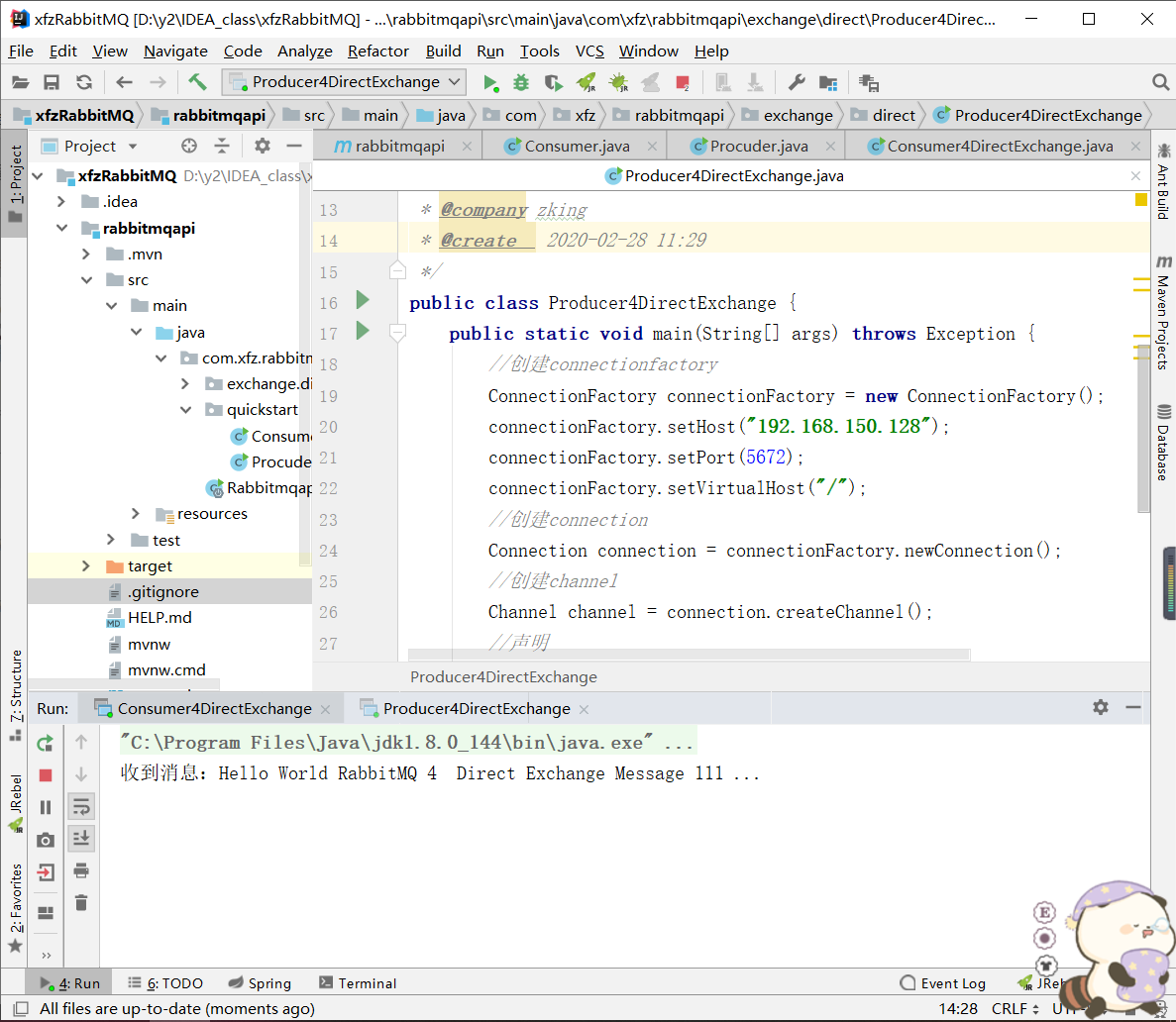The height and width of the screenshot is (1022, 1176).
Task: Click the Scroll from Source target icon
Action: (x=189, y=146)
